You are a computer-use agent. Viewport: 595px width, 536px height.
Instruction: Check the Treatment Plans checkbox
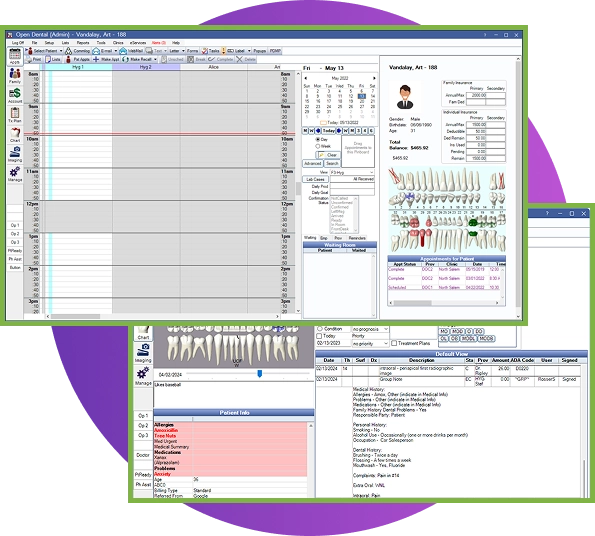point(394,343)
